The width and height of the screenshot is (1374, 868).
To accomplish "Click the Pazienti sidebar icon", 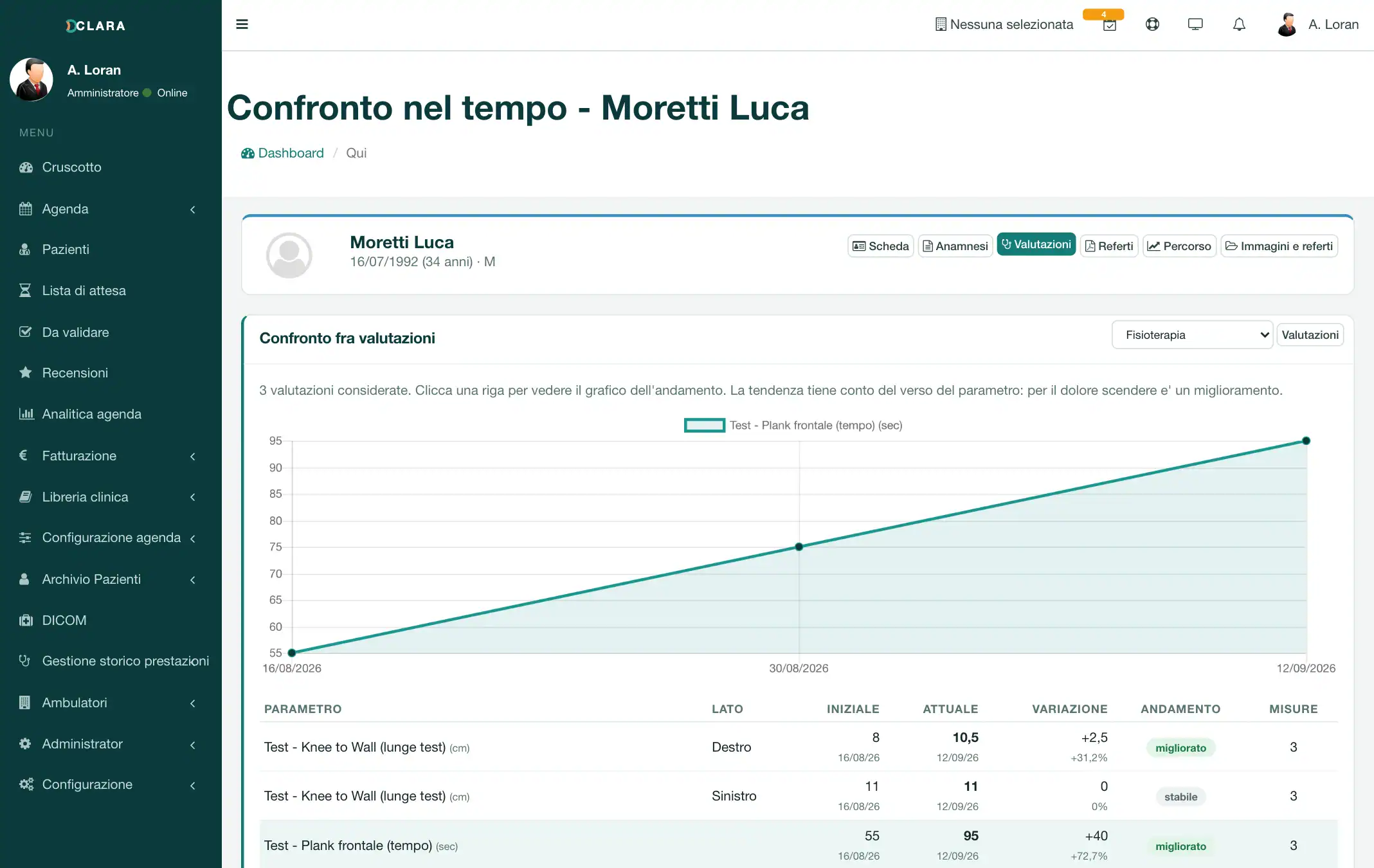I will coord(25,249).
